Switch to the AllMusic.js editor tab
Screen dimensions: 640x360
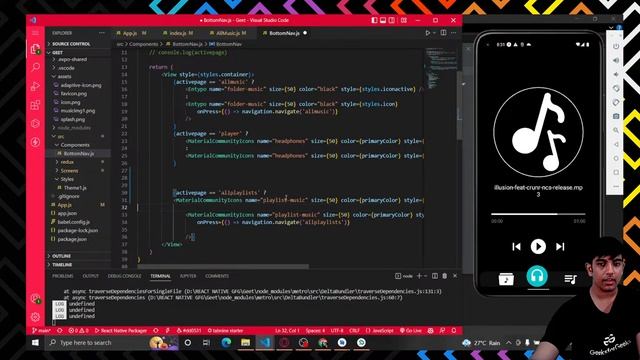click(x=229, y=33)
